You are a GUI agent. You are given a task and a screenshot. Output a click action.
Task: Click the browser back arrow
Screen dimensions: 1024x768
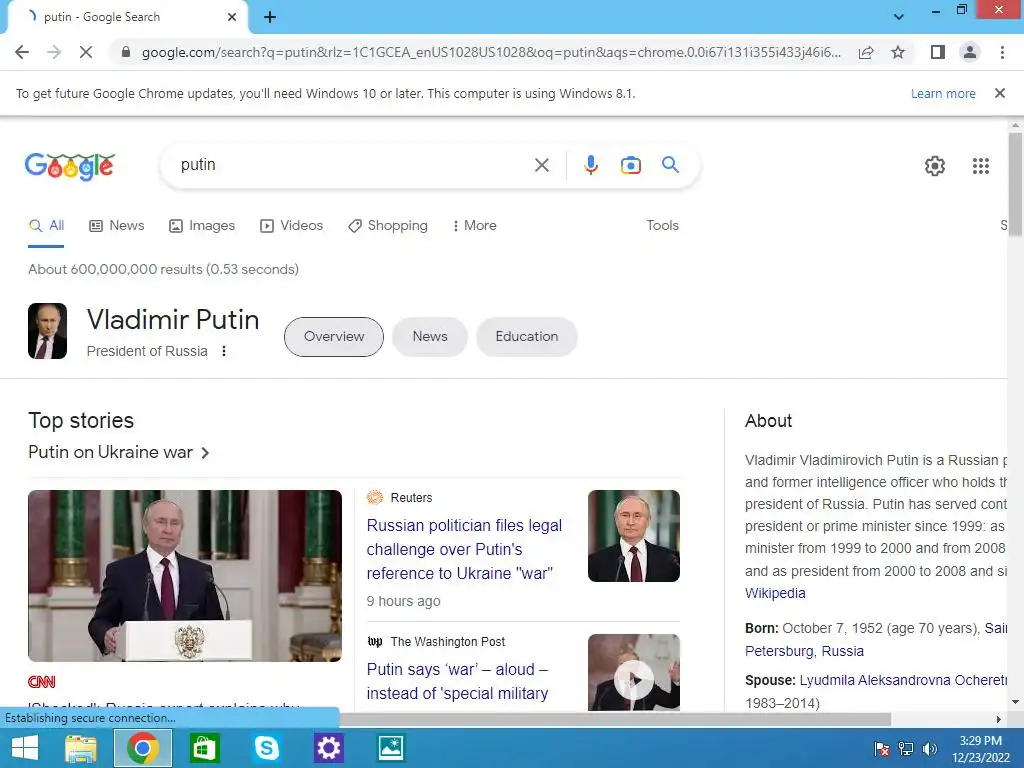click(22, 52)
